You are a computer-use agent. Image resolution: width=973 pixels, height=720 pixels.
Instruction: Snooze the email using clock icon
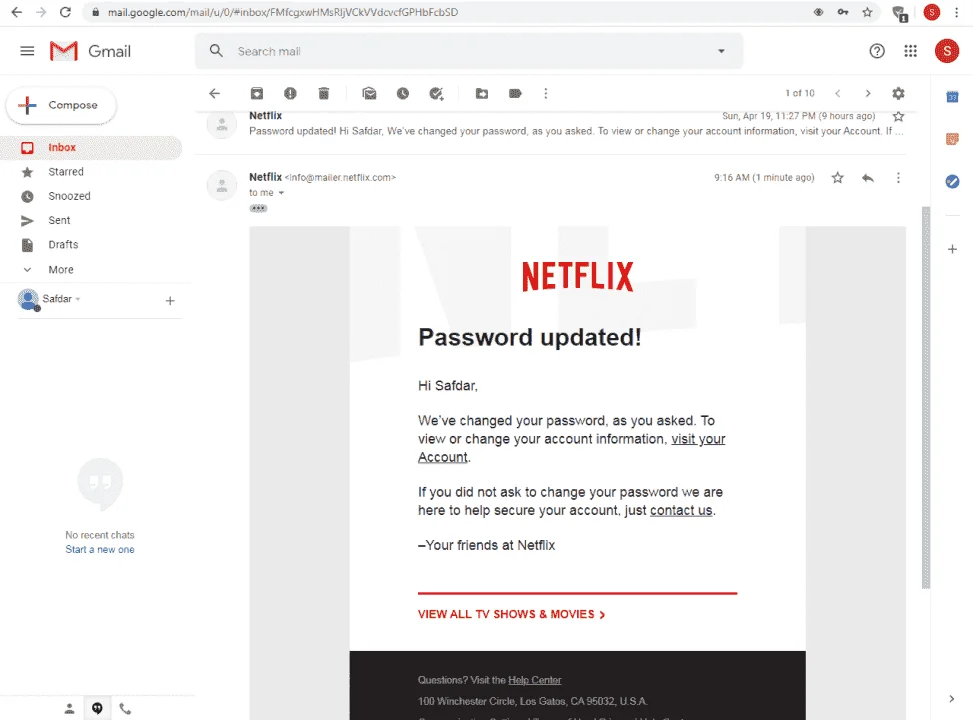[403, 94]
